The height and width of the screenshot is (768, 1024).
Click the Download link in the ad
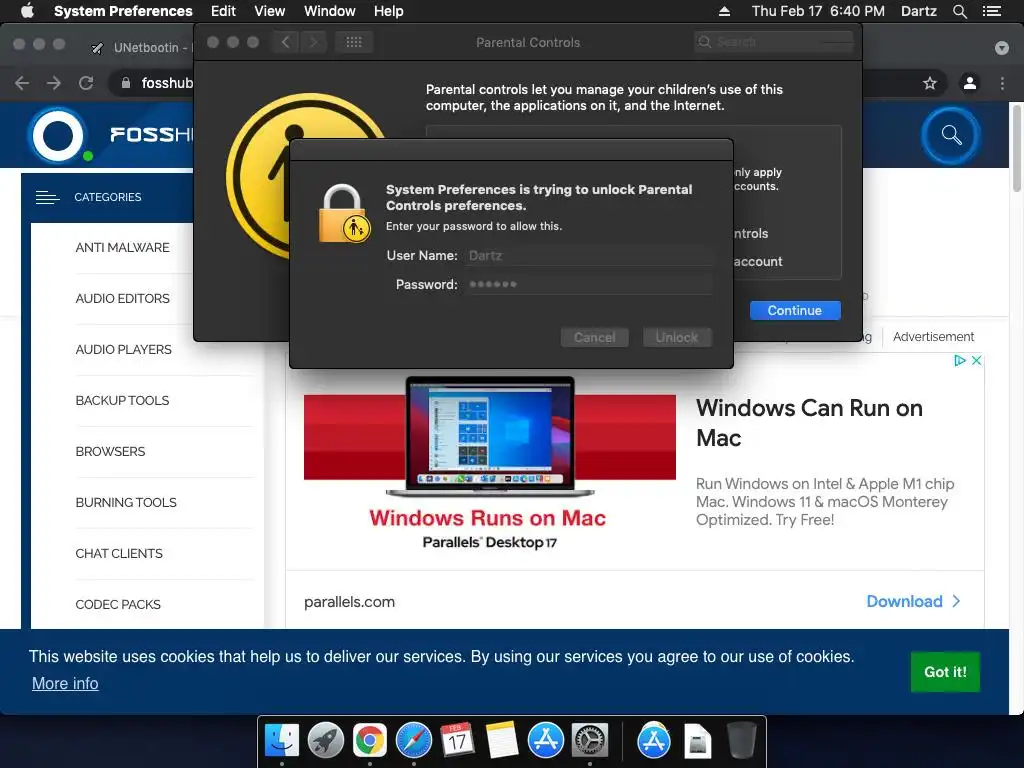(904, 601)
